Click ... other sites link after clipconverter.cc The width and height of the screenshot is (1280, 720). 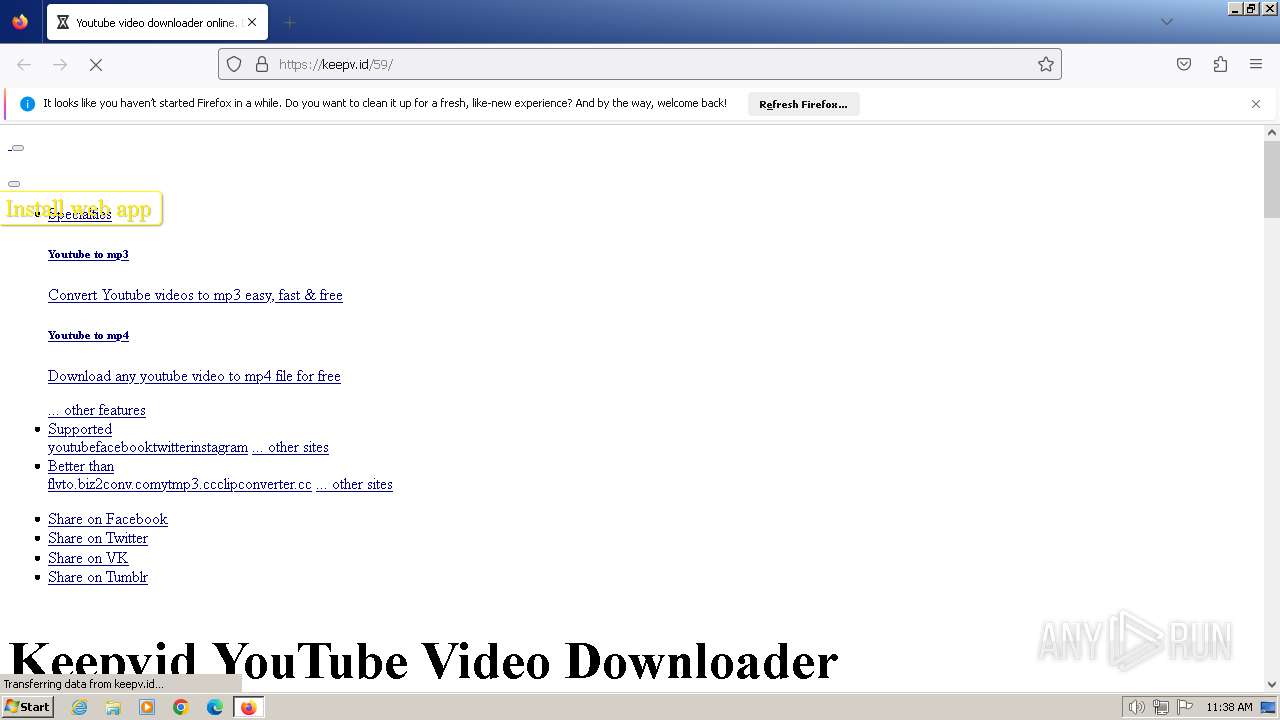coord(354,484)
